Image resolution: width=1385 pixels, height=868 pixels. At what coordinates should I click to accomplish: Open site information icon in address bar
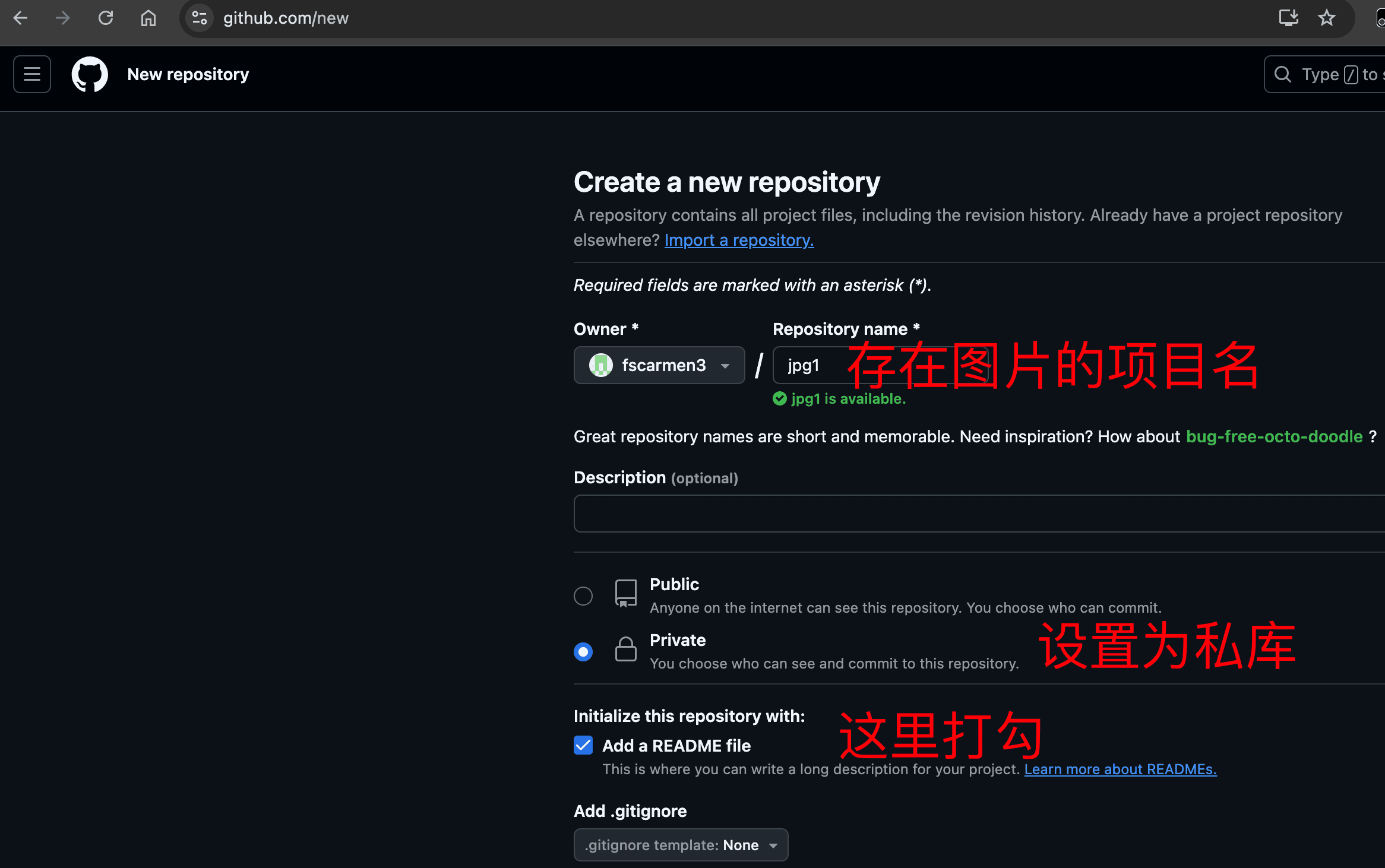(x=200, y=18)
